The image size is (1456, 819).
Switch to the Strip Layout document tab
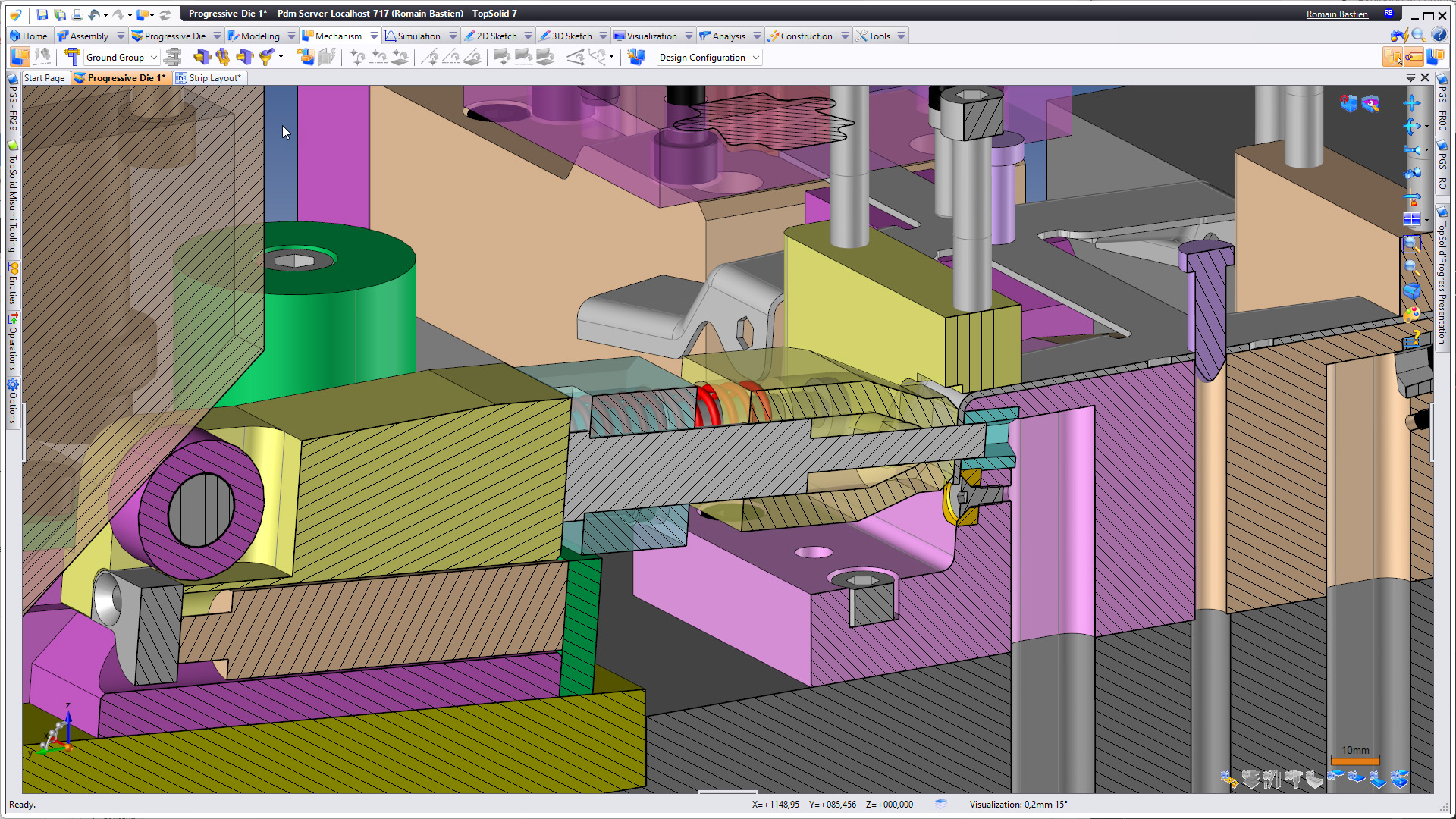(x=214, y=78)
